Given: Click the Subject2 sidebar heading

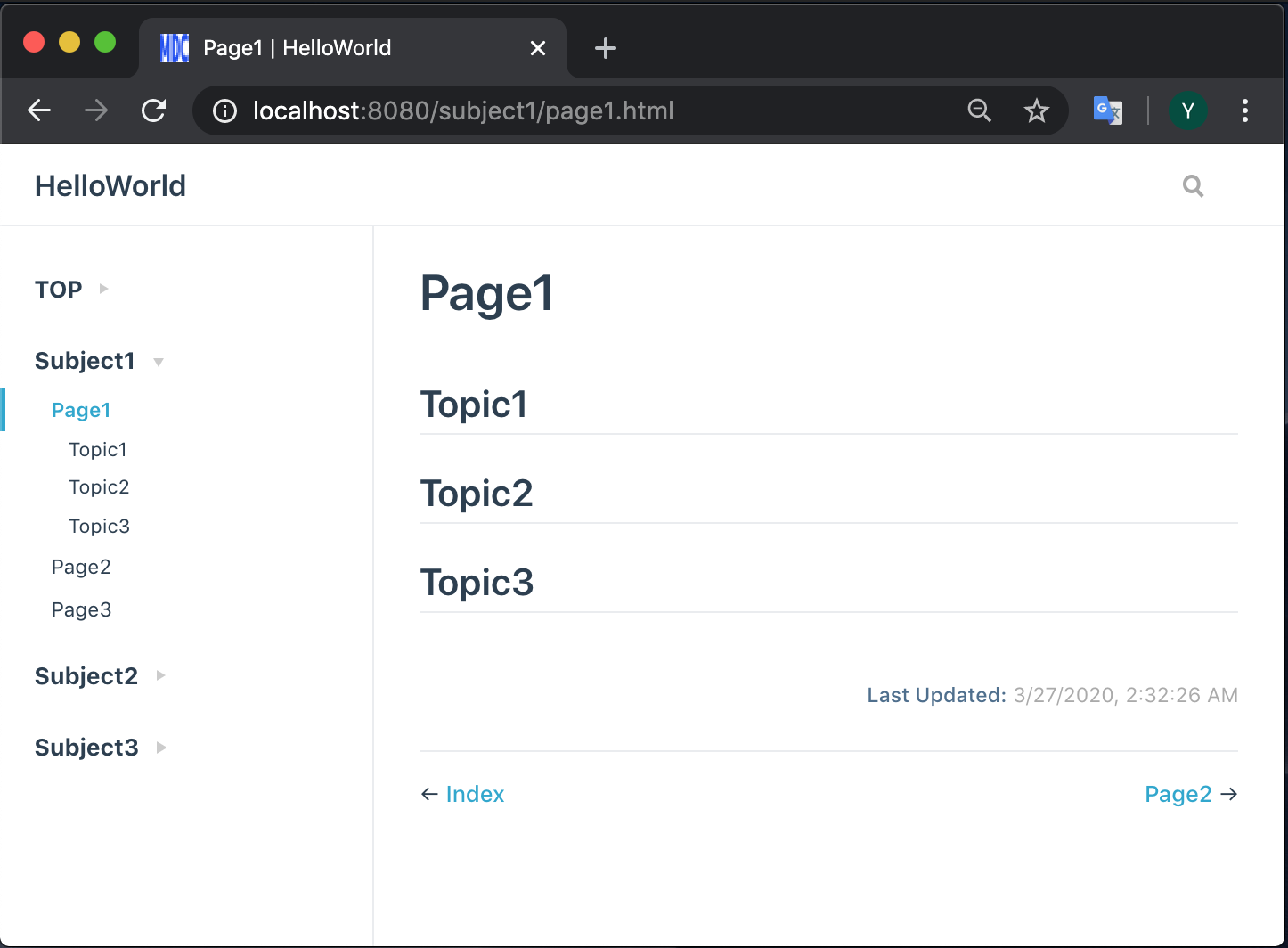Looking at the screenshot, I should [86, 676].
